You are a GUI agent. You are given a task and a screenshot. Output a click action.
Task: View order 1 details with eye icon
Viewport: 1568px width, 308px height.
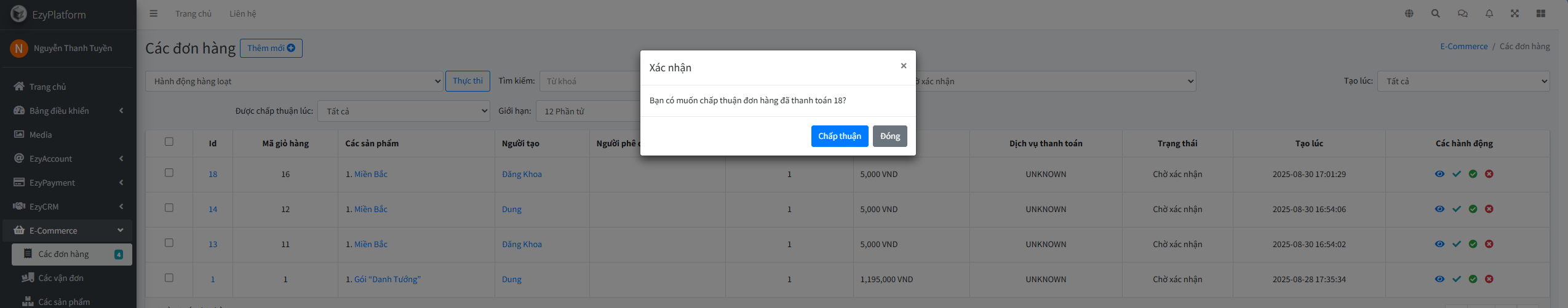1439,279
